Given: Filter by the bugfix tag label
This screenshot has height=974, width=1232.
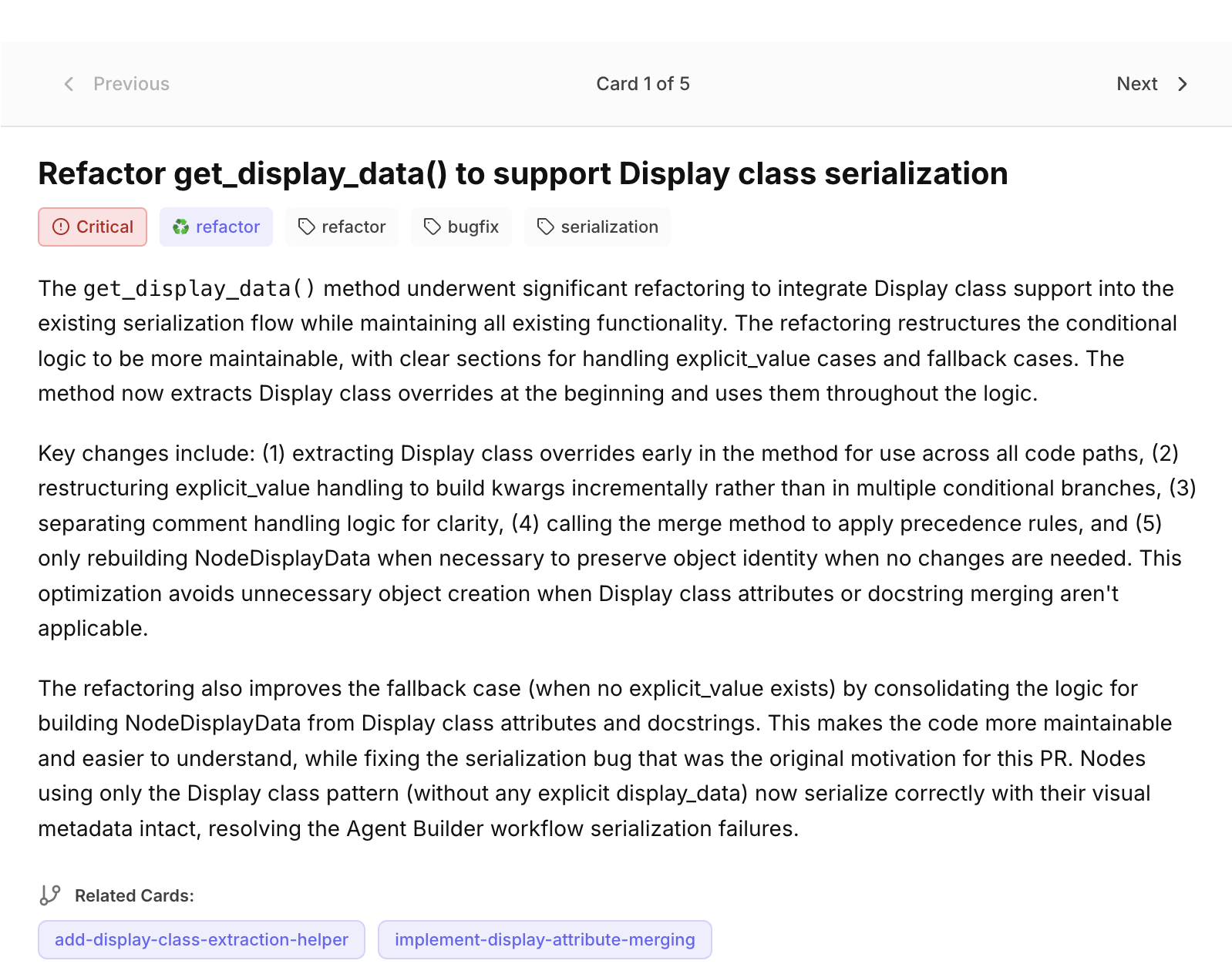Looking at the screenshot, I should pyautogui.click(x=473, y=227).
